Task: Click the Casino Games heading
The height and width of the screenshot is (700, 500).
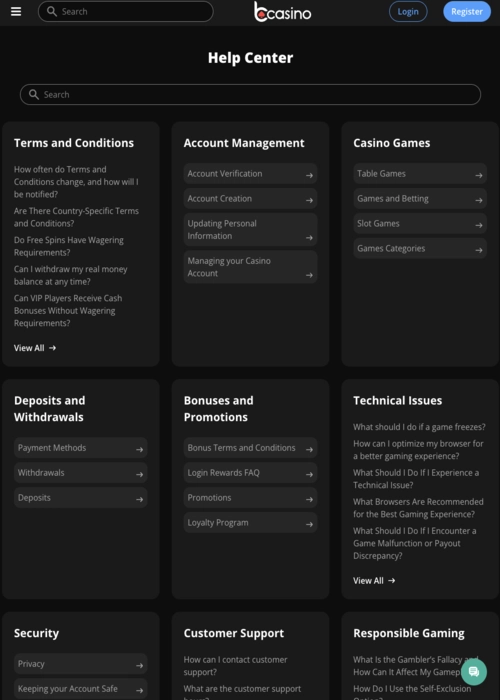Action: point(392,143)
